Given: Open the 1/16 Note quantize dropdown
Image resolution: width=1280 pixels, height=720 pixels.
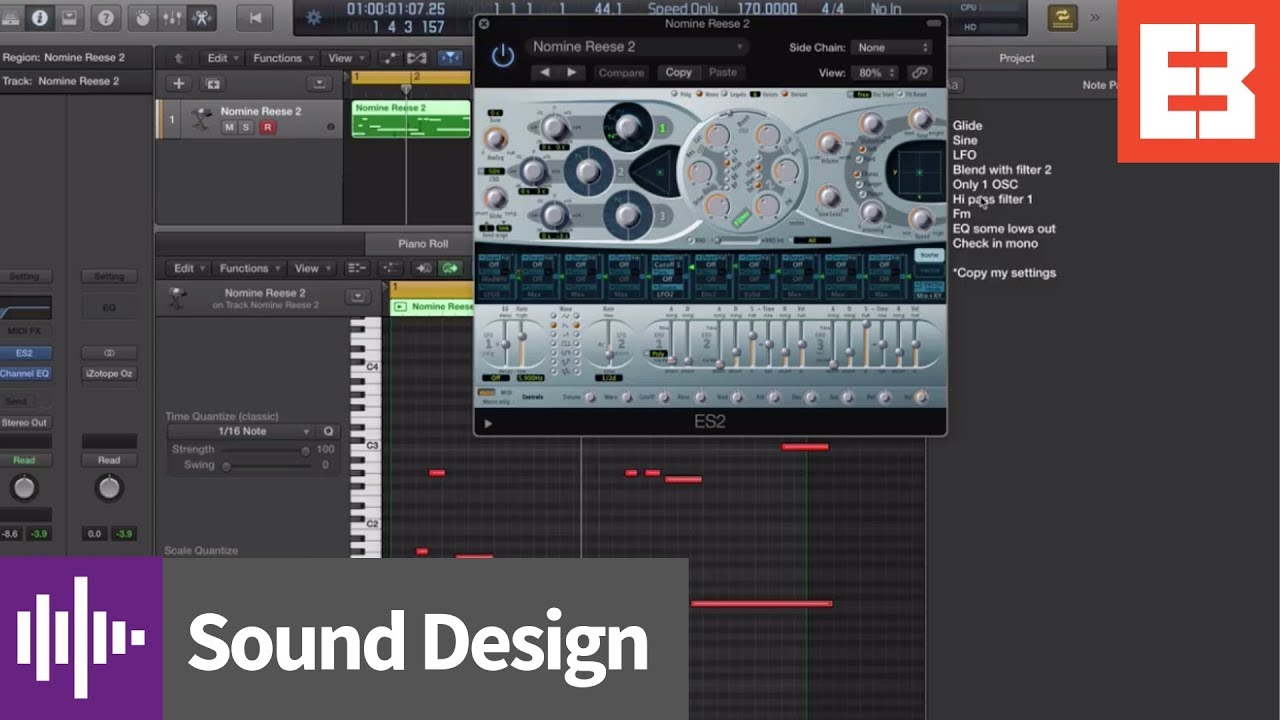Looking at the screenshot, I should [240, 431].
